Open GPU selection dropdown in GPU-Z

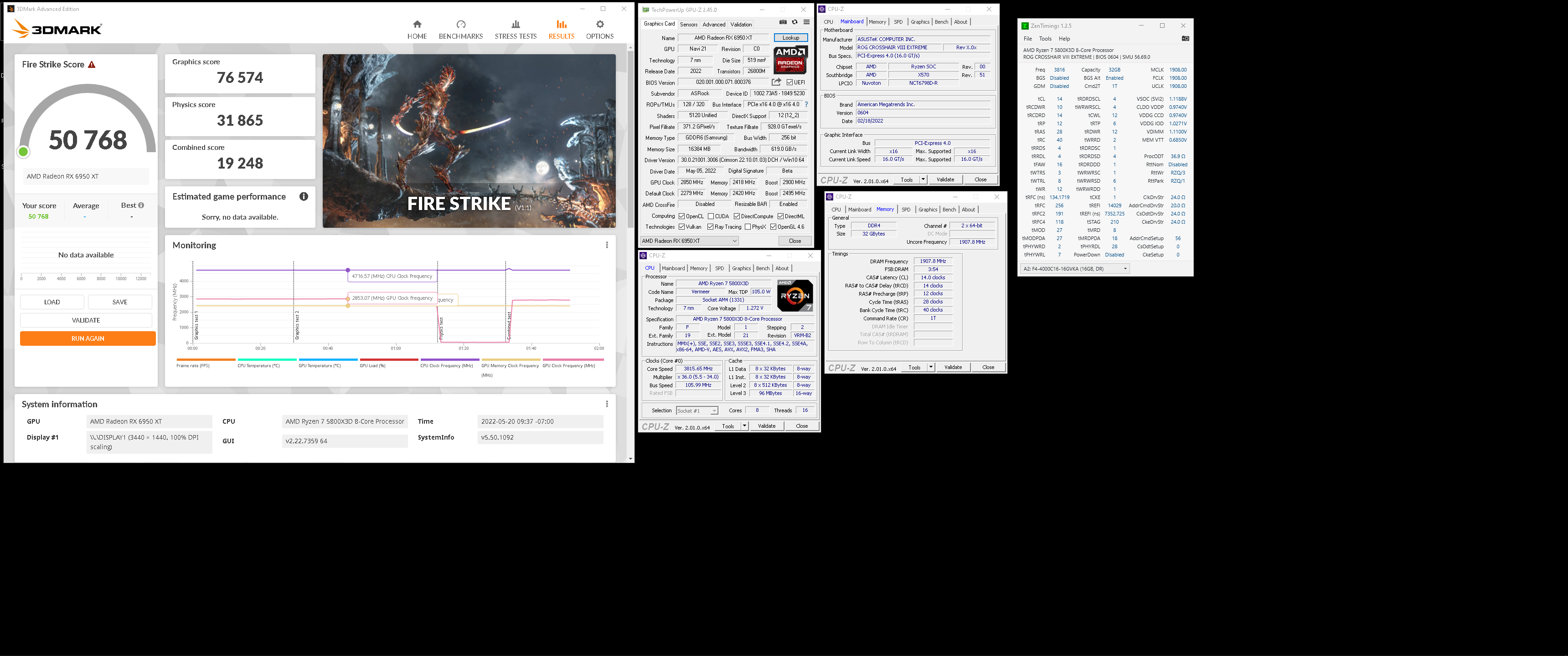click(690, 241)
